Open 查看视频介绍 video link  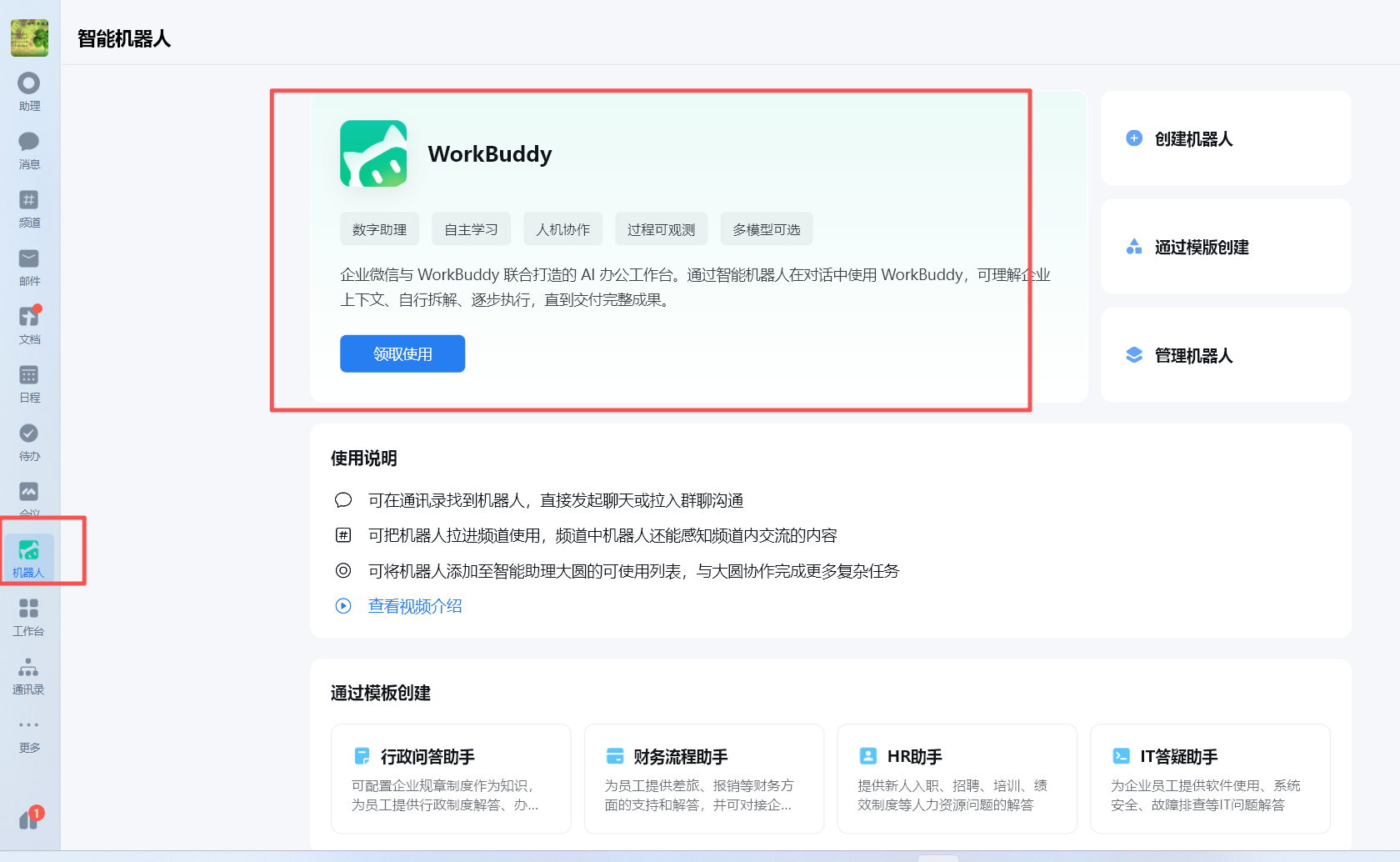[x=415, y=606]
